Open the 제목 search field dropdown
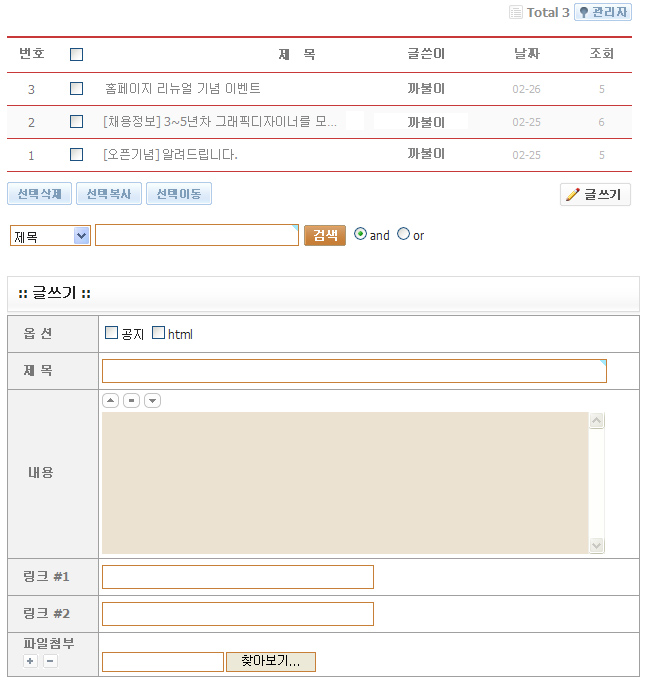 pos(50,235)
